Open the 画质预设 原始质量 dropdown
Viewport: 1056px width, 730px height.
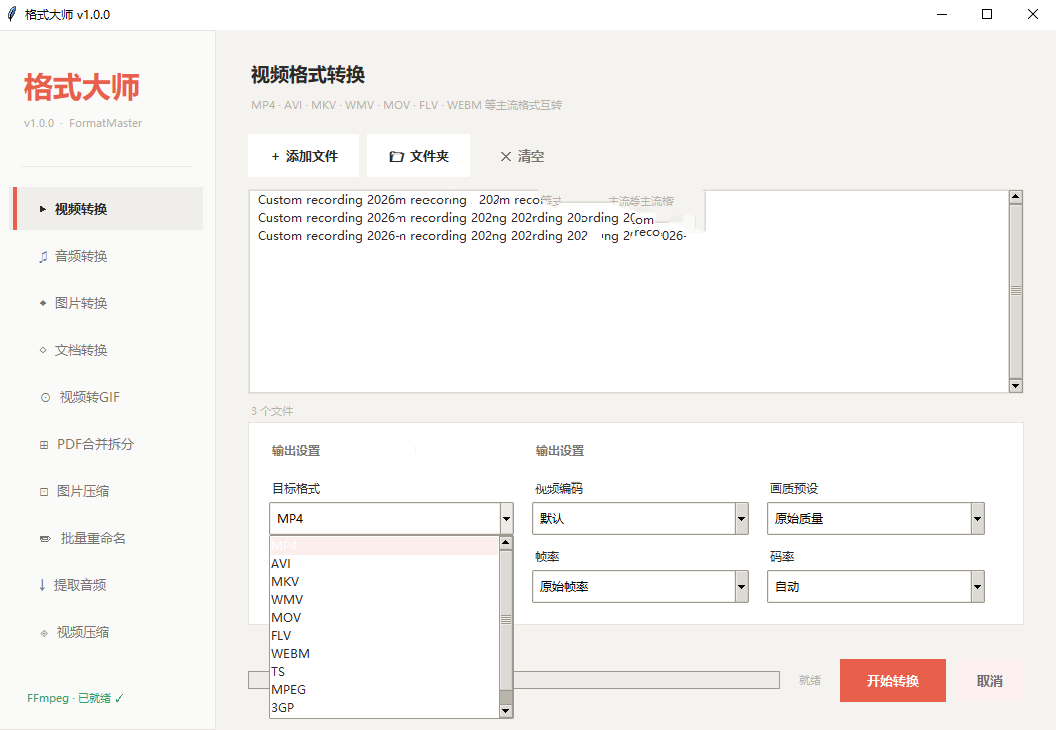[x=876, y=519]
